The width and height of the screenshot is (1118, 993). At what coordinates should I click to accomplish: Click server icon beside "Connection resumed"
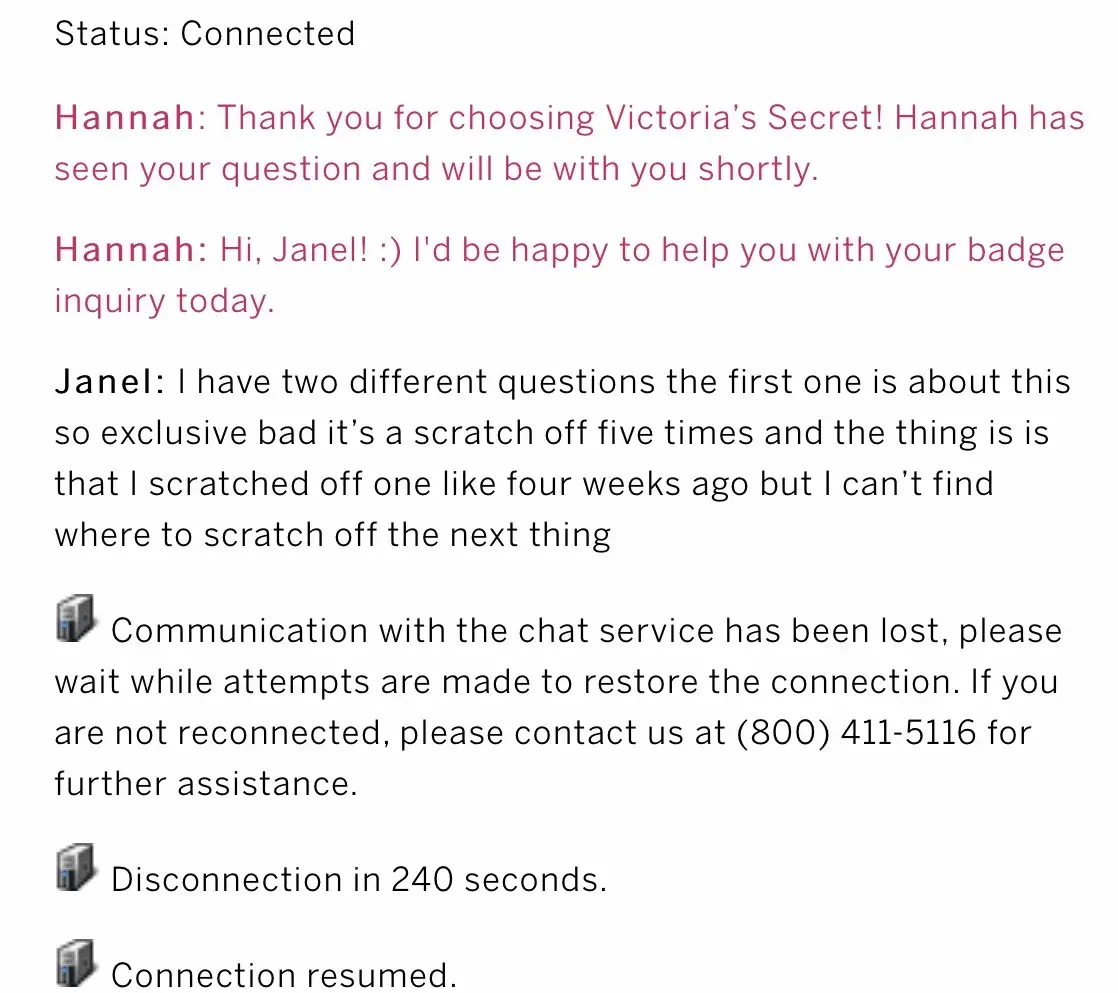tap(75, 961)
